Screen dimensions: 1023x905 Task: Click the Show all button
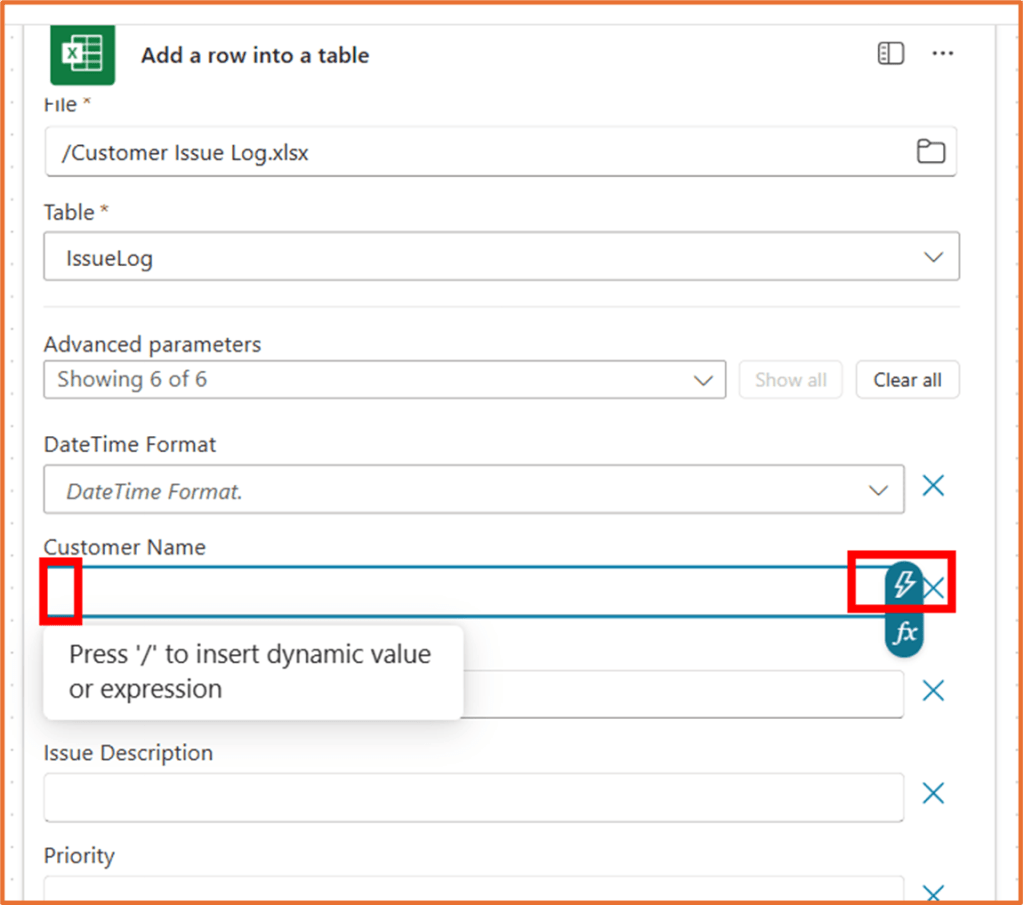pyautogui.click(x=790, y=380)
